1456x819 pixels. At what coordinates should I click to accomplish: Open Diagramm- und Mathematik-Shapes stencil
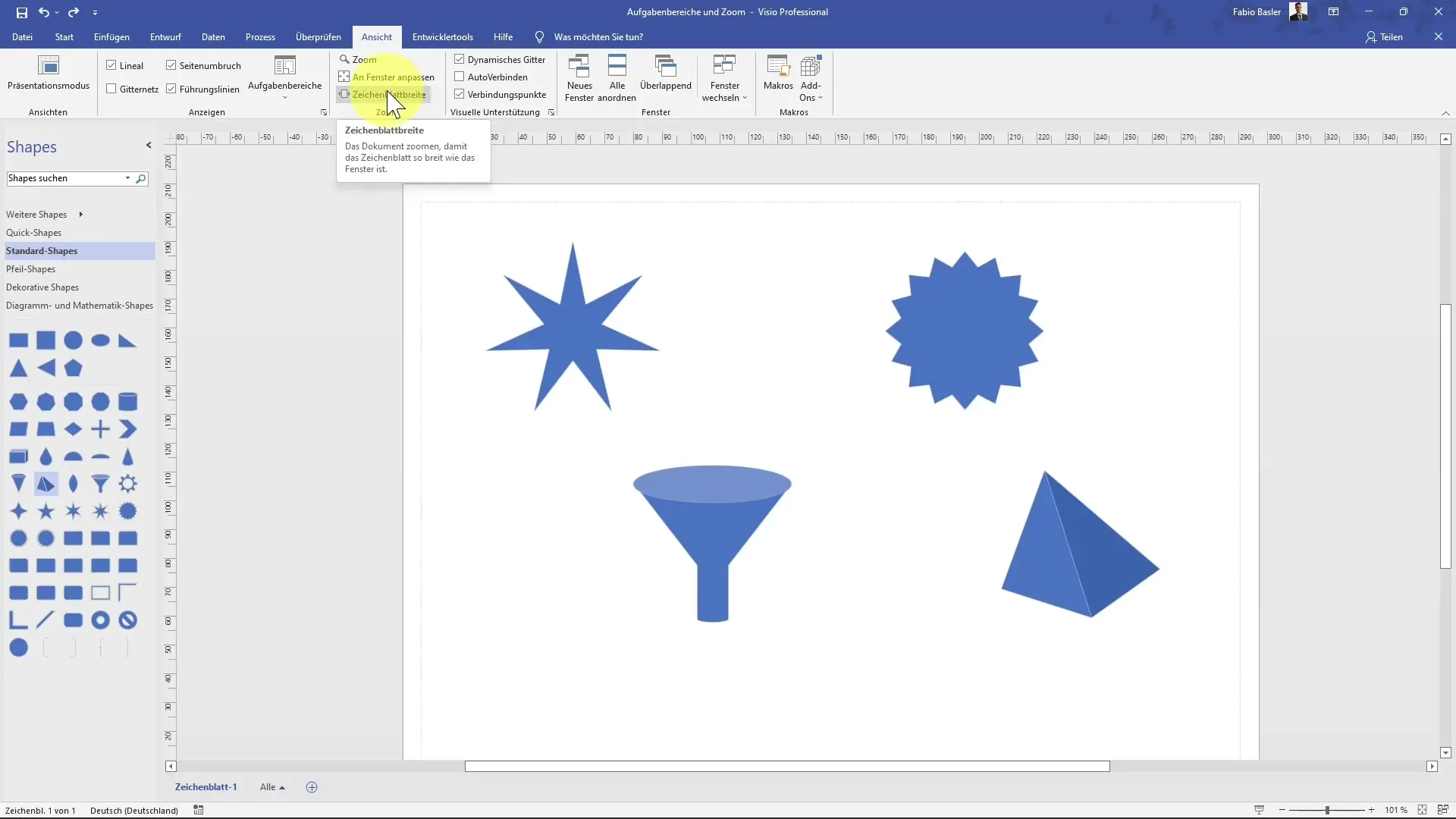tap(80, 306)
